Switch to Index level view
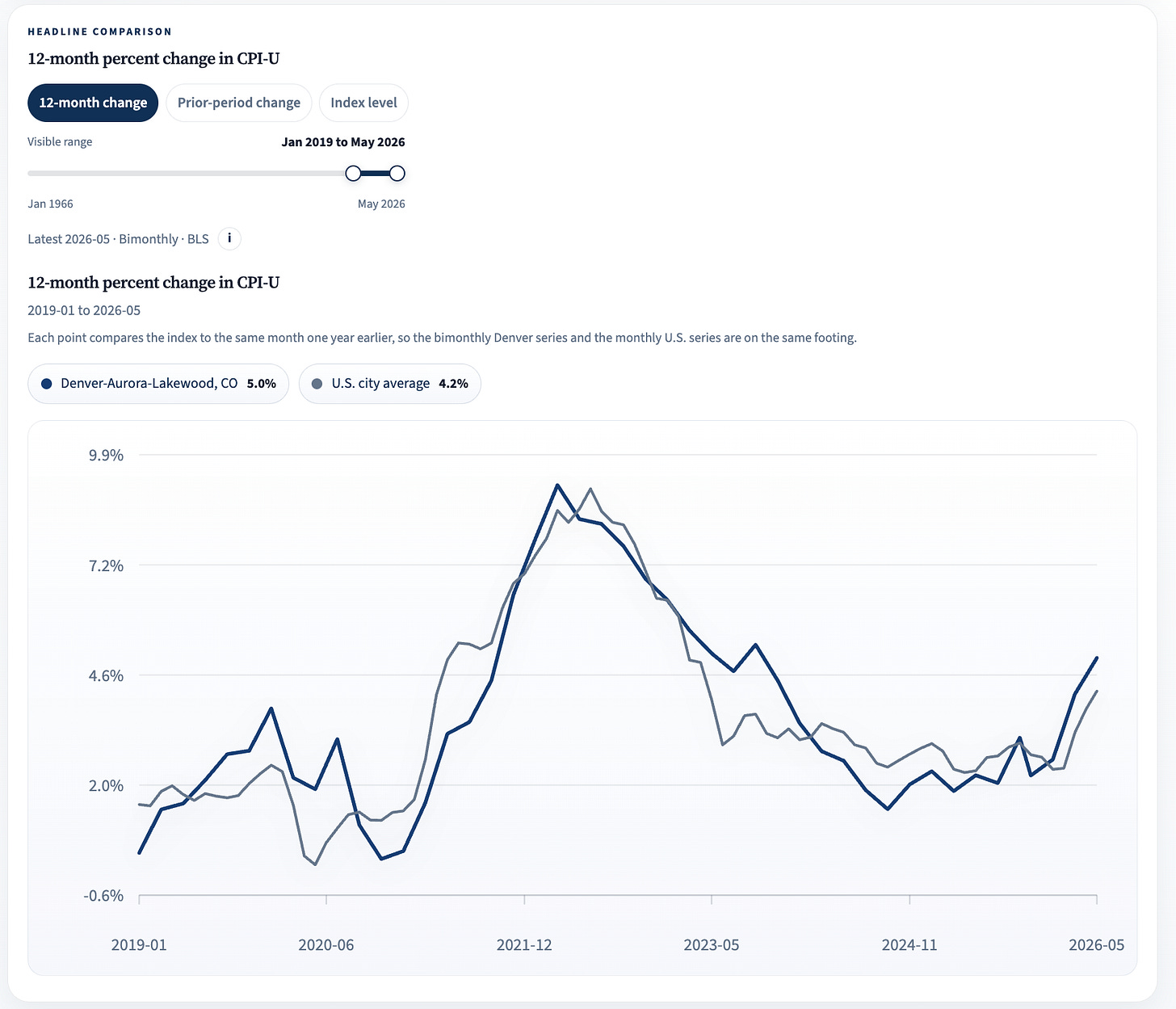 point(363,103)
